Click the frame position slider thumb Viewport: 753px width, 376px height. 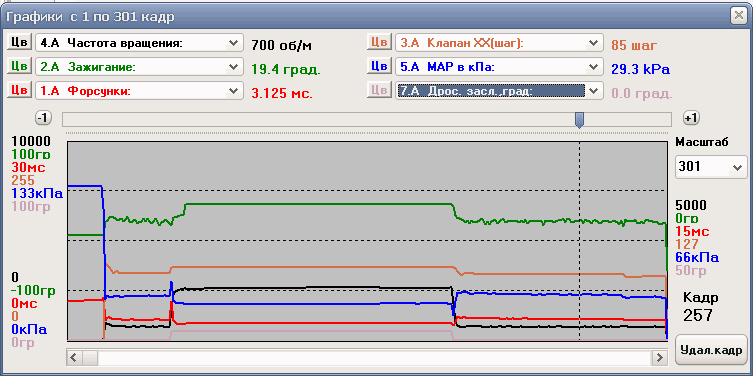[580, 120]
